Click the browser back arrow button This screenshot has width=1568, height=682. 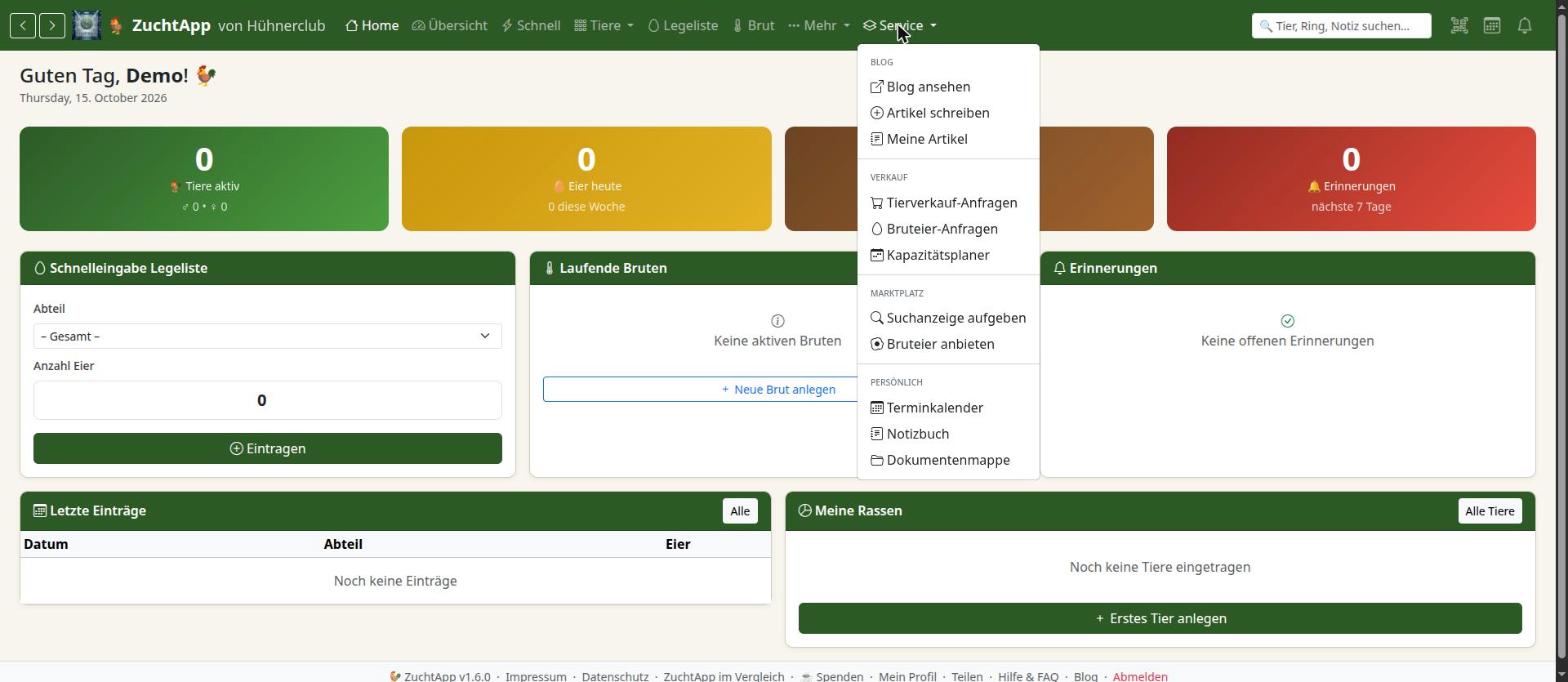tap(23, 25)
